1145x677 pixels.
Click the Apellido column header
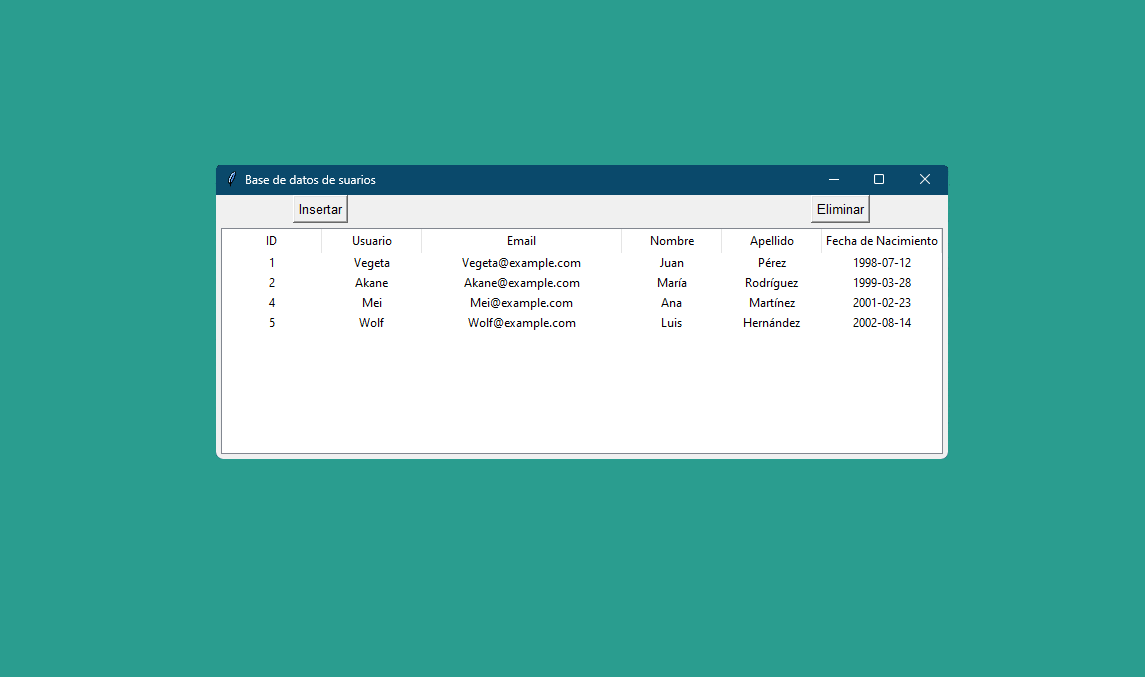[x=771, y=241]
